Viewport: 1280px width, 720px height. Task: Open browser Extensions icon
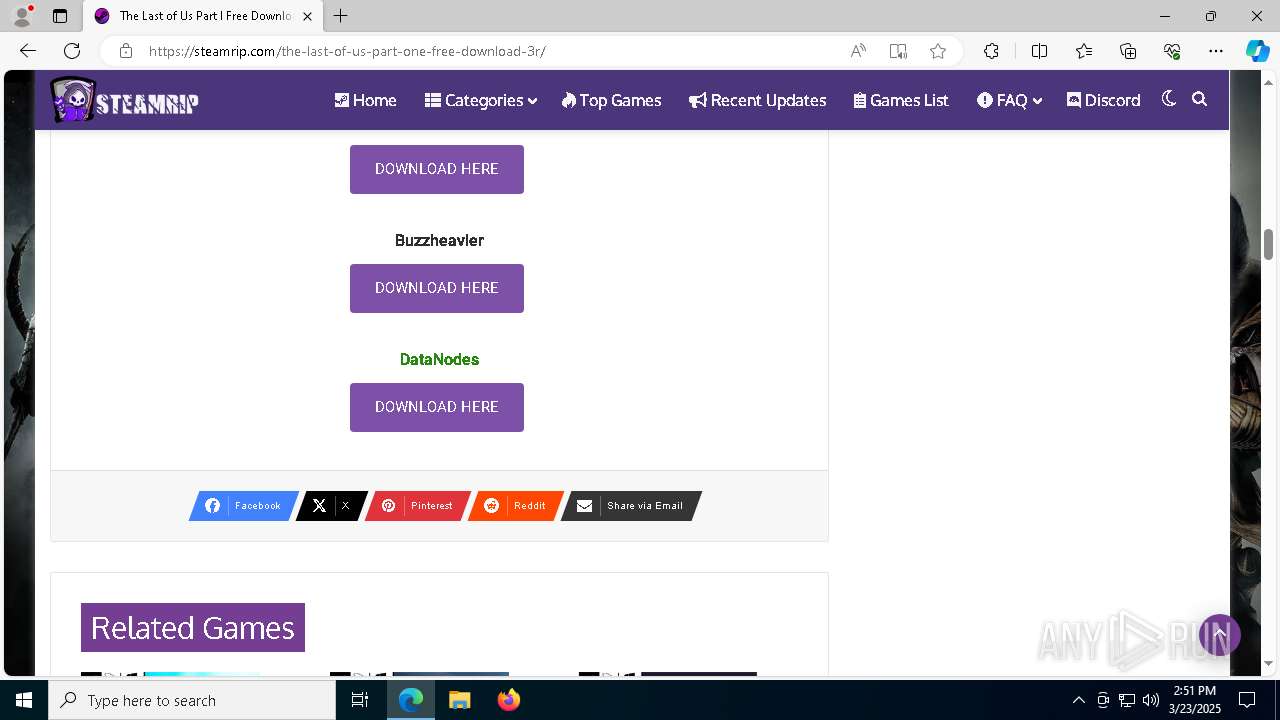991,51
